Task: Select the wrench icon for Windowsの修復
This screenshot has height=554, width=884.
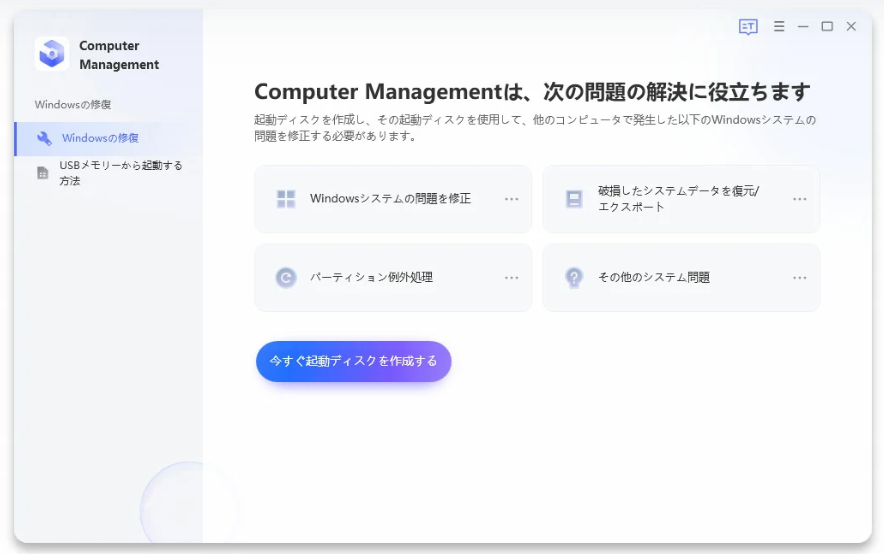Action: (44, 138)
